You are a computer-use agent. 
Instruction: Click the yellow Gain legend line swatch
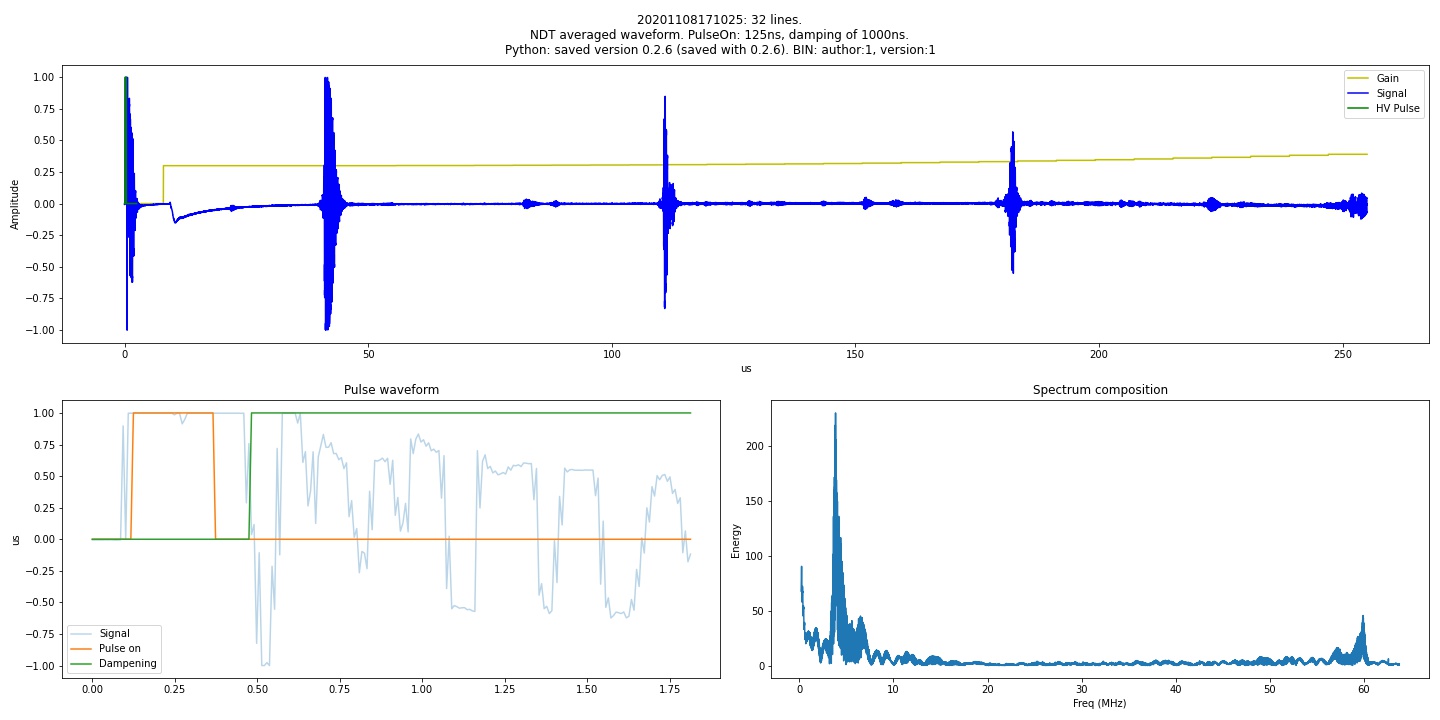coord(1359,78)
